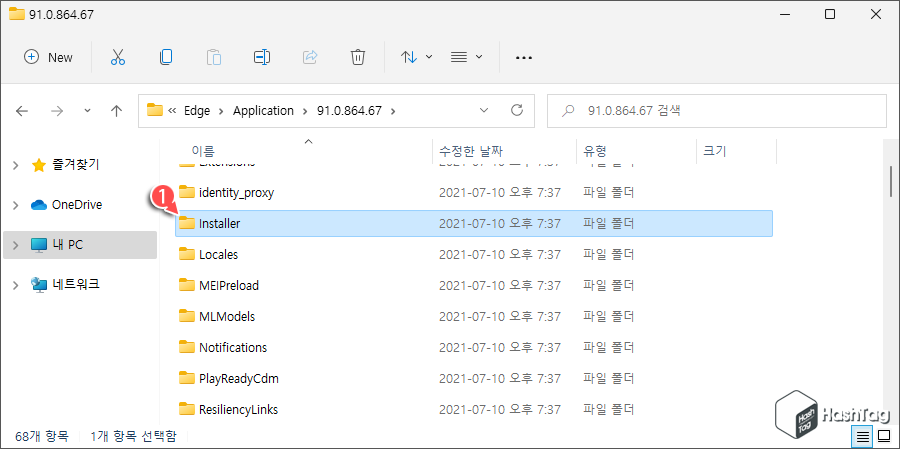This screenshot has height=449, width=900.
Task: Expand the 네트워크 tree node
Action: click(15, 284)
